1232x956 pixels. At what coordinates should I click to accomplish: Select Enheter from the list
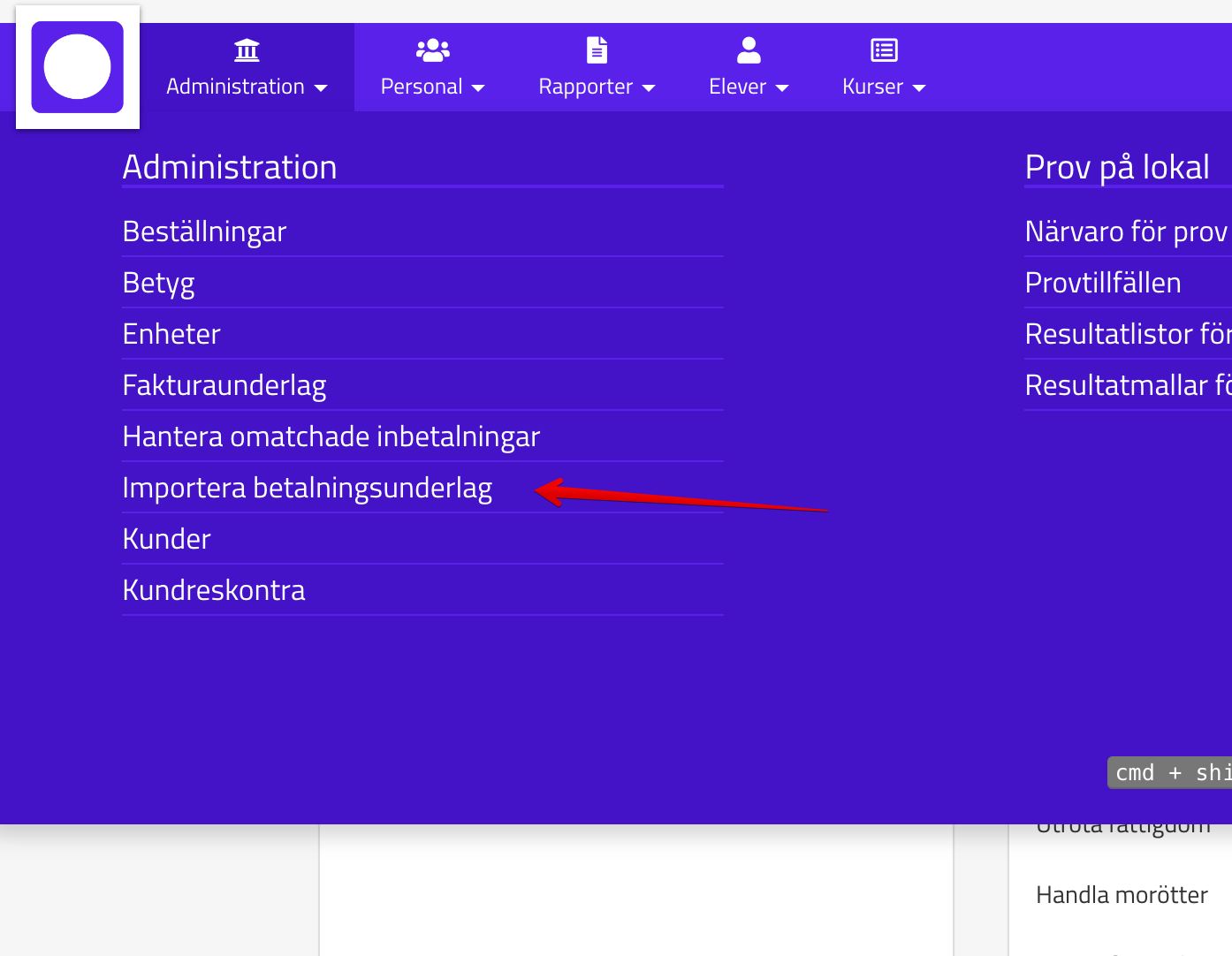(x=171, y=334)
